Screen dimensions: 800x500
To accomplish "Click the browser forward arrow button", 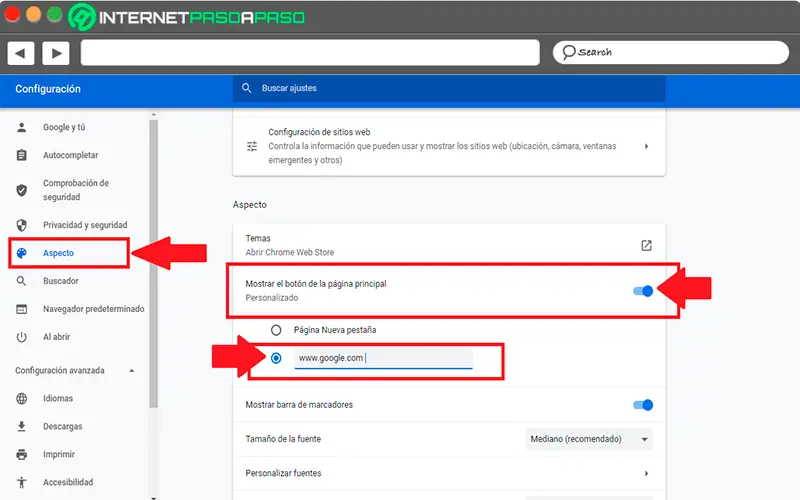I will 56,53.
